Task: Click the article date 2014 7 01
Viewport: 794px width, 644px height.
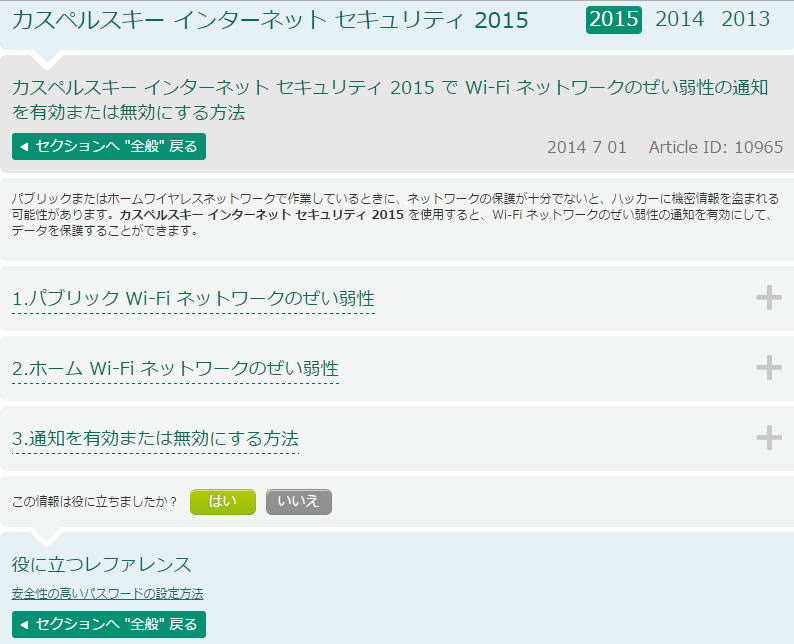Action: coord(586,147)
